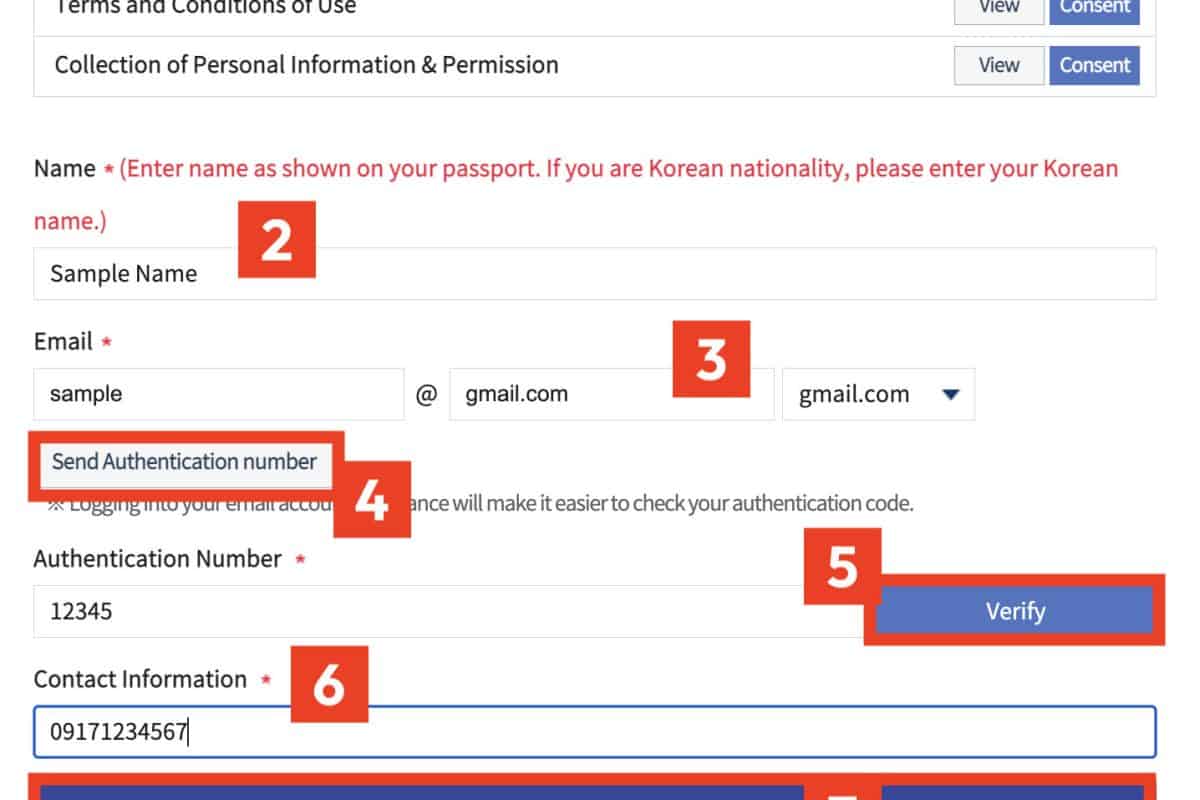Open the gmail.com email domain dropdown

[877, 394]
